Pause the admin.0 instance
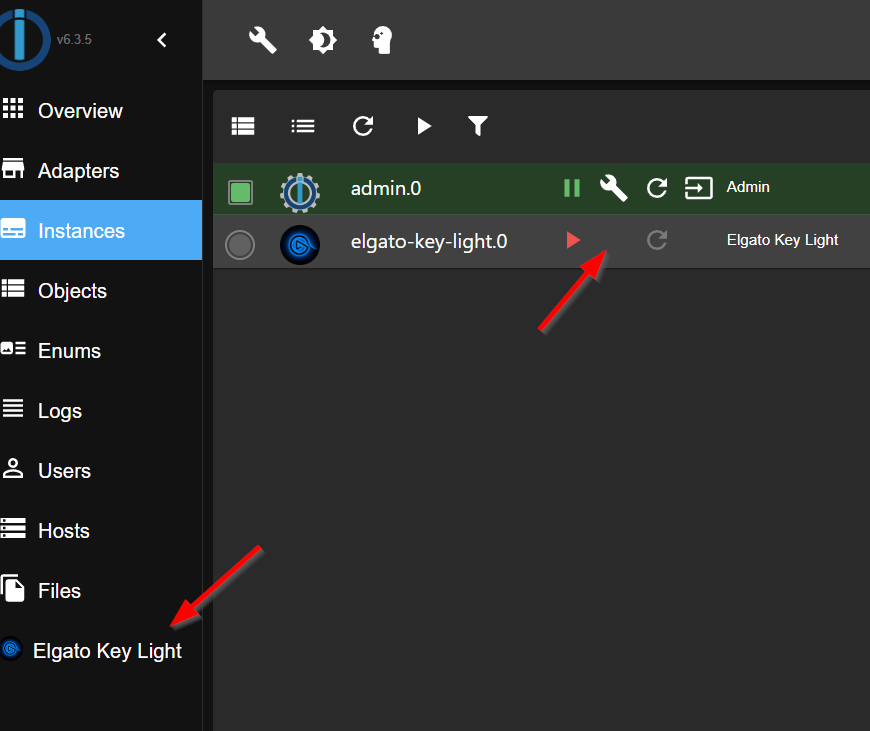This screenshot has height=731, width=870. pos(572,188)
